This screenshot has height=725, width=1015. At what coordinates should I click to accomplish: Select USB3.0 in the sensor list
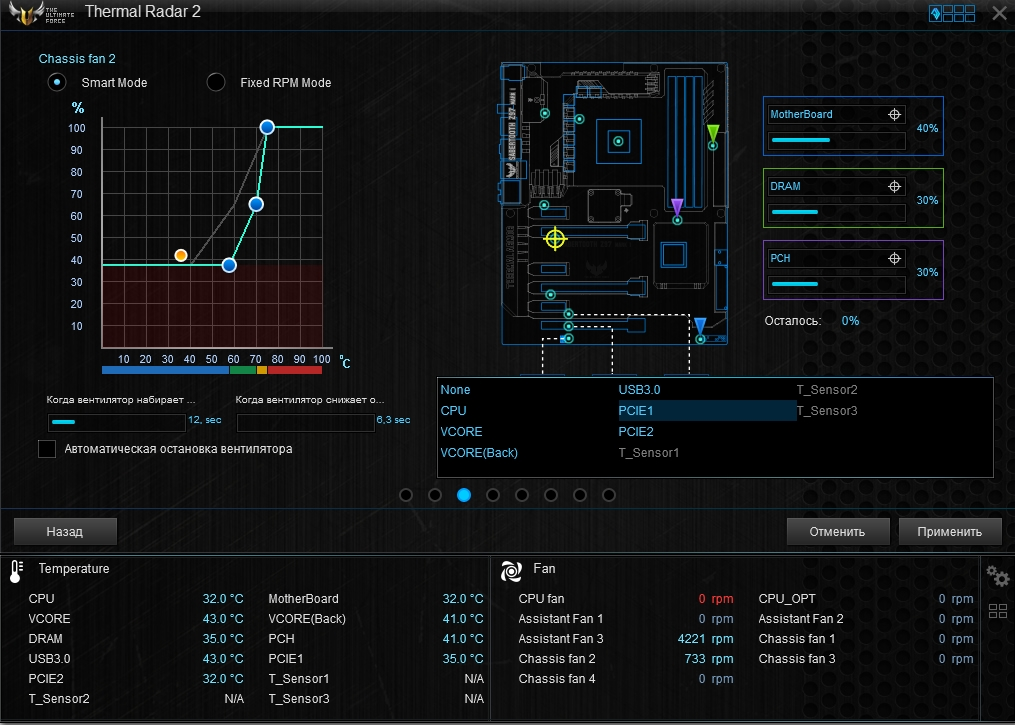pos(639,390)
